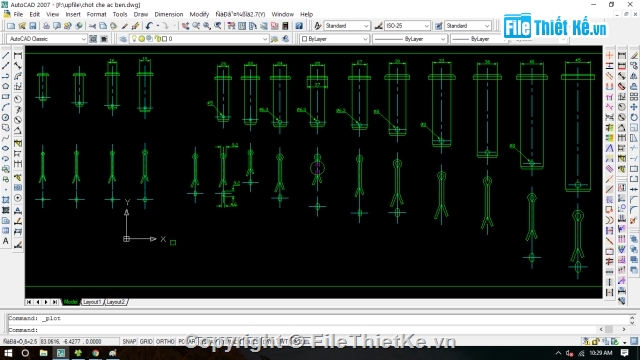Screen dimensions: 640x360
Task: Open the ByLayer linetype dropdown
Action: [443, 39]
